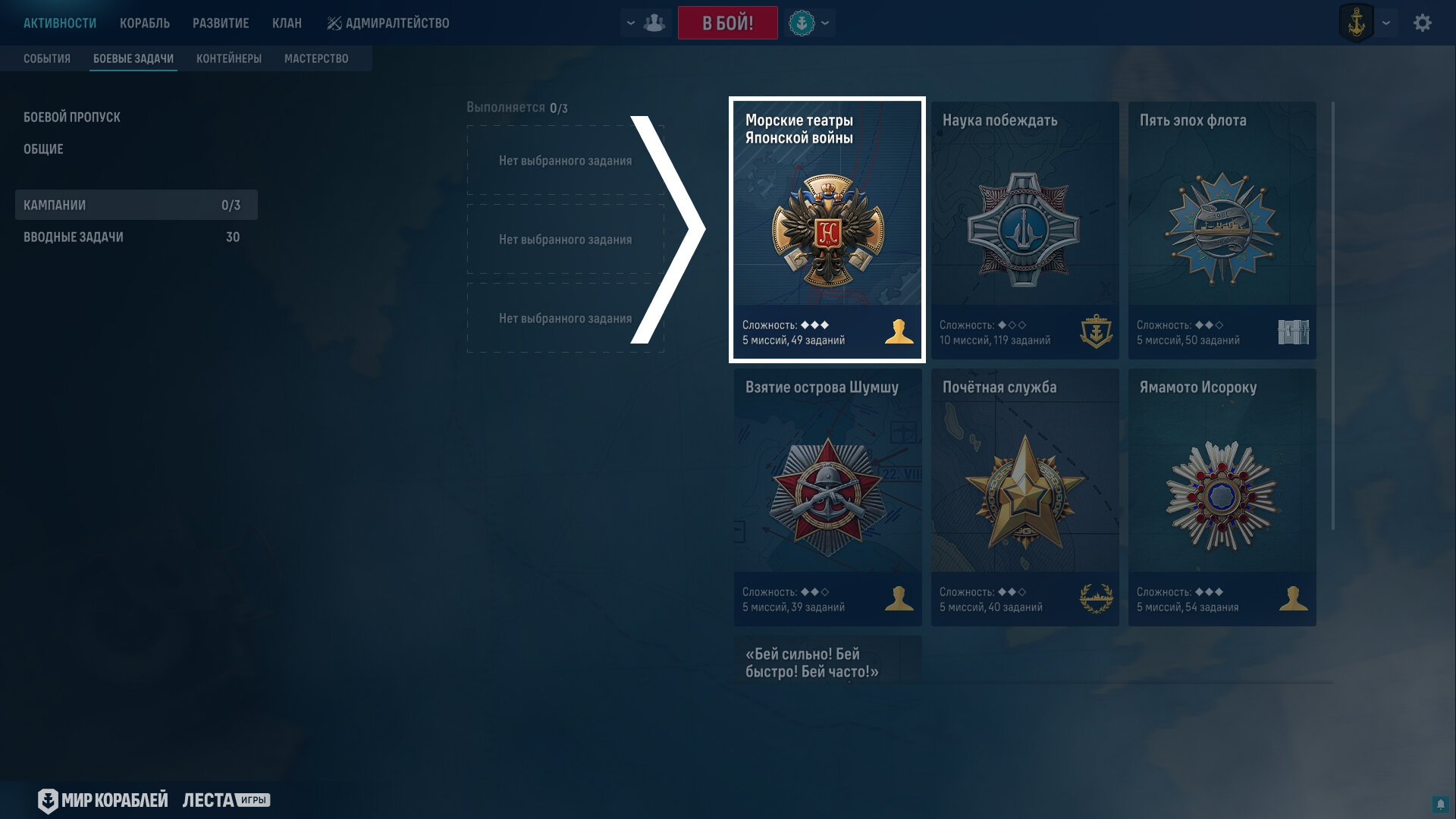Expand the profile dropdown arrow
This screenshot has width=1456, height=819.
tap(1386, 23)
